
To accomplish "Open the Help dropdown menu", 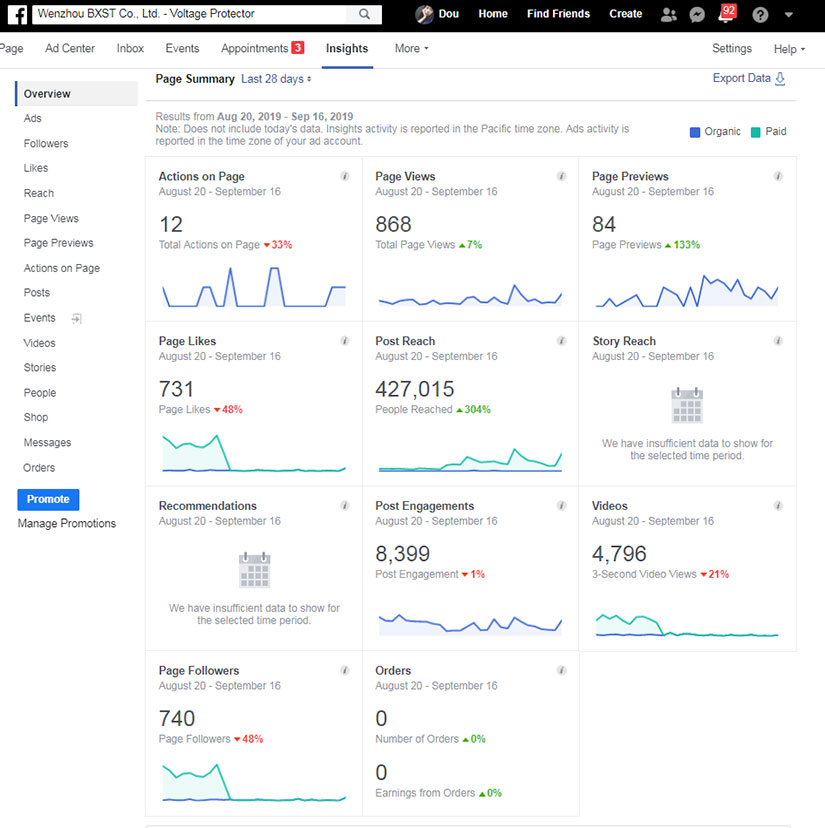I will point(789,49).
